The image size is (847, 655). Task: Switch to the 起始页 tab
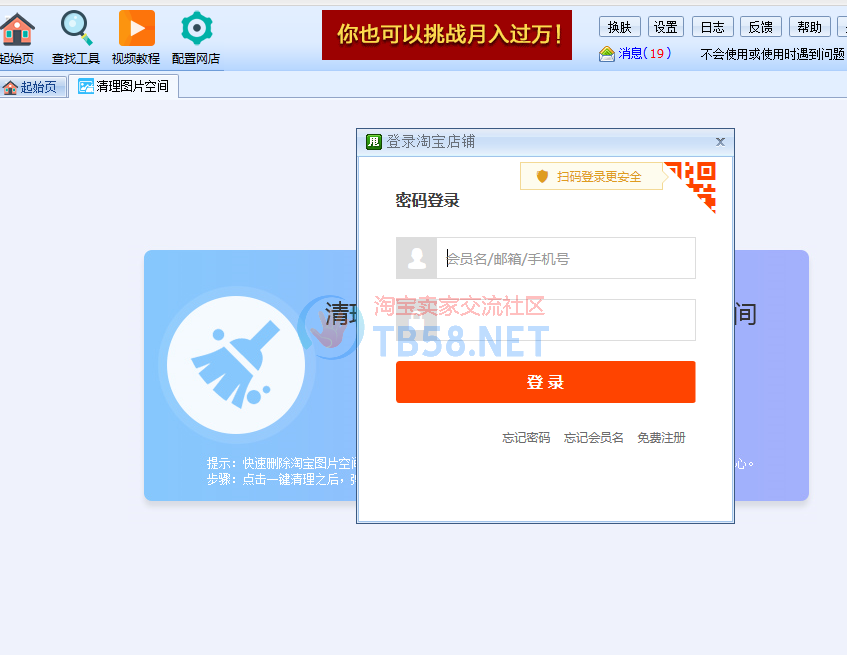point(33,87)
